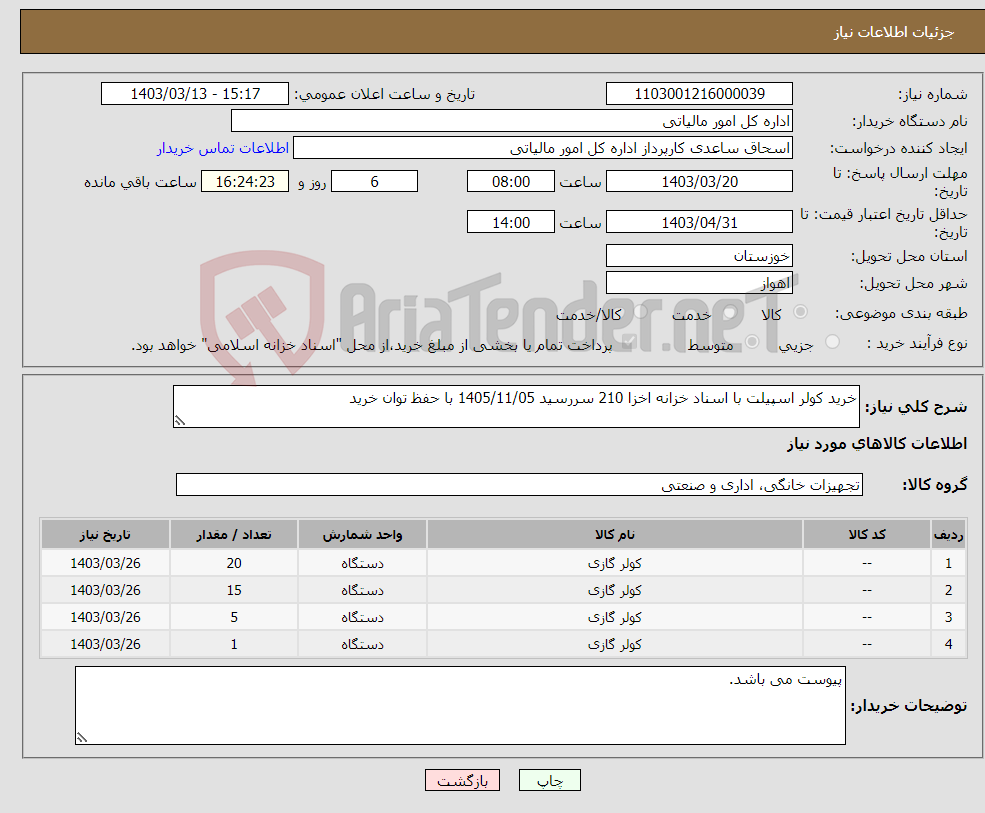Click the buyer organization name field

(x=512, y=121)
